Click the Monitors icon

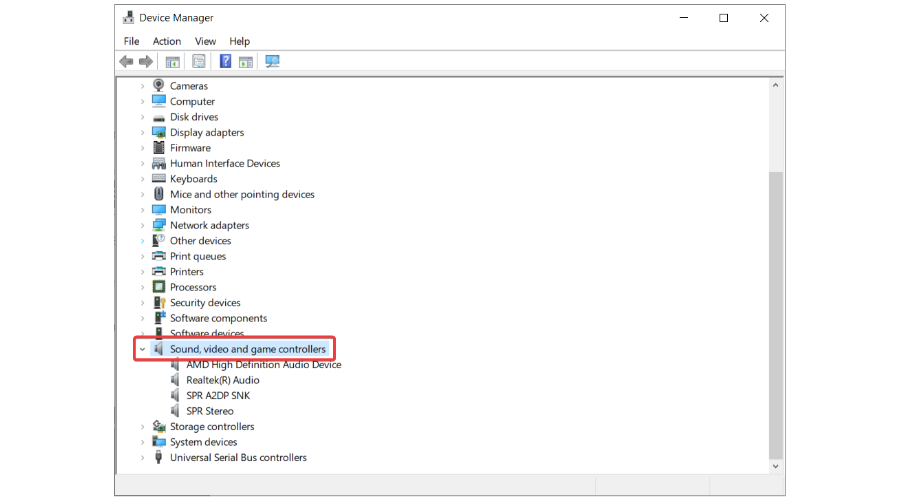[x=158, y=210]
